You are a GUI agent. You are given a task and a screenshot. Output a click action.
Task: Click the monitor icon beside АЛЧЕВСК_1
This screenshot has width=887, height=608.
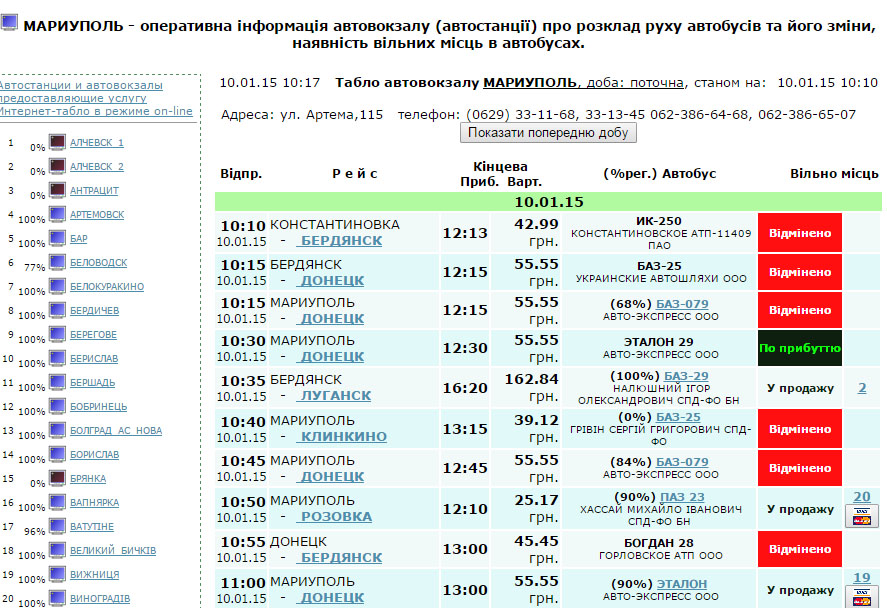pyautogui.click(x=57, y=142)
